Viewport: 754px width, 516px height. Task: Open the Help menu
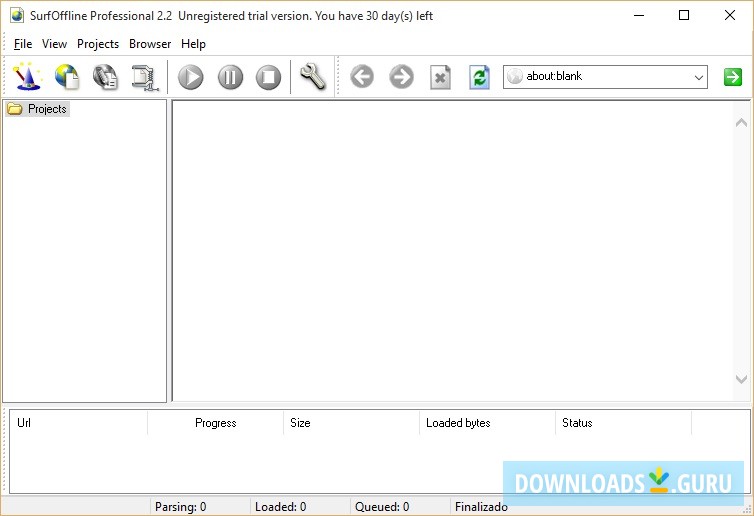pyautogui.click(x=193, y=44)
